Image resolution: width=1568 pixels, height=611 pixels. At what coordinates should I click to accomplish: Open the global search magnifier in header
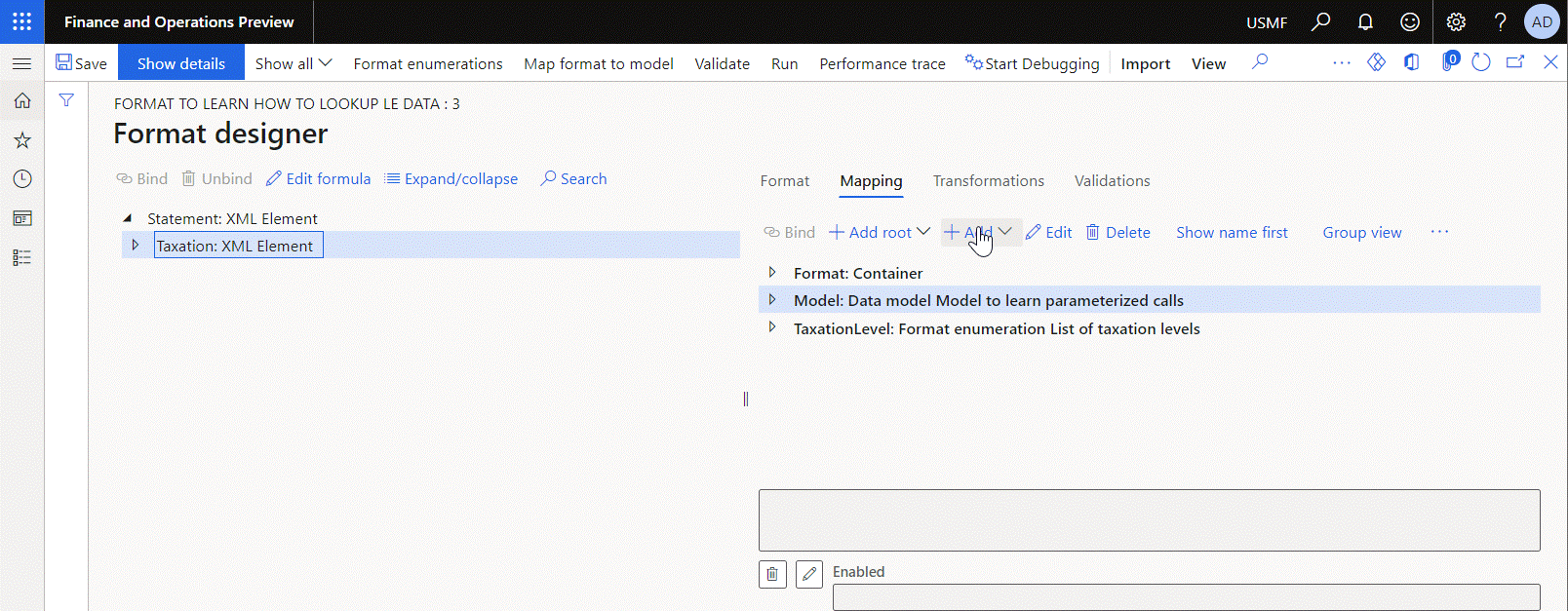[x=1320, y=21]
